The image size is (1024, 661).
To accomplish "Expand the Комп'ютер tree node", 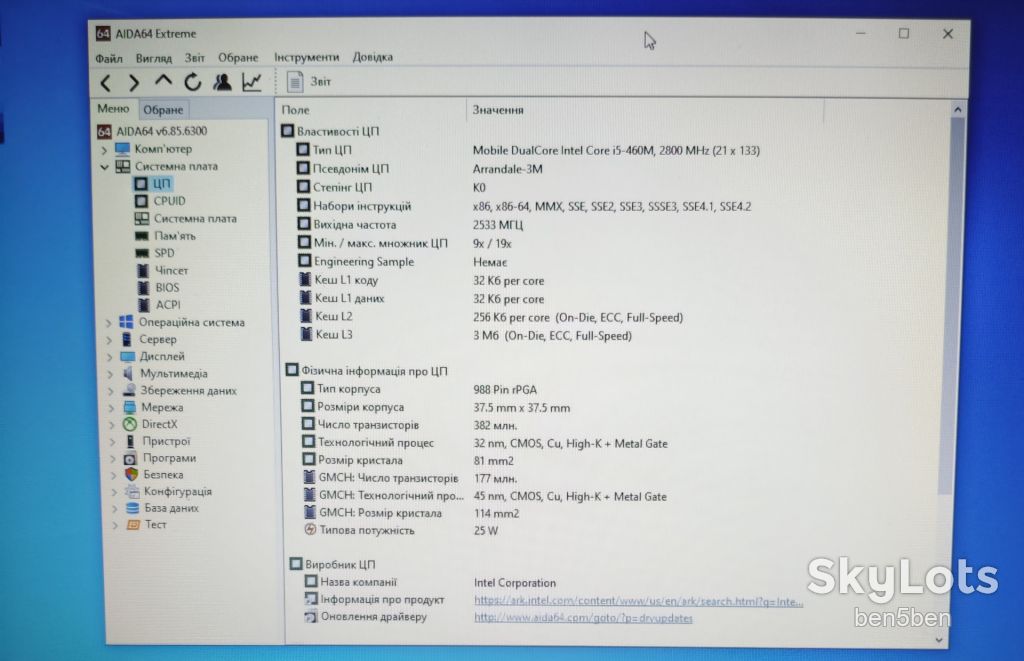I will (x=104, y=150).
